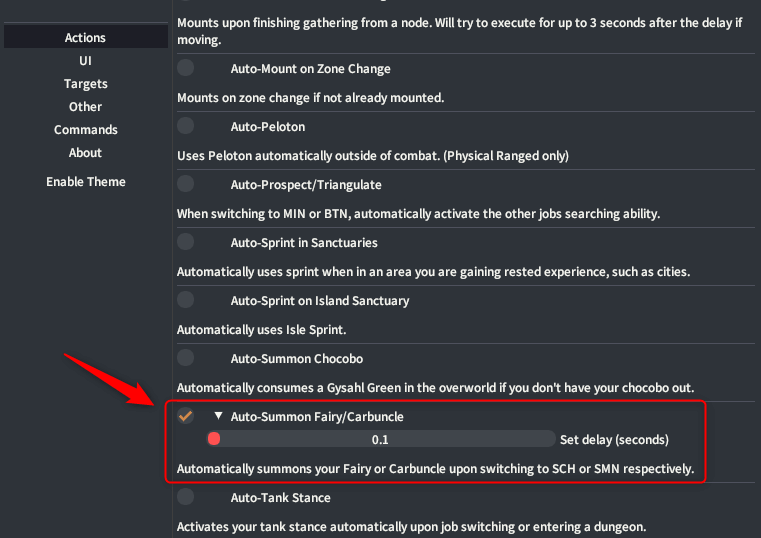
Task: Check the Auto-Sprint on Island Sanctuary box
Action: [x=186, y=300]
